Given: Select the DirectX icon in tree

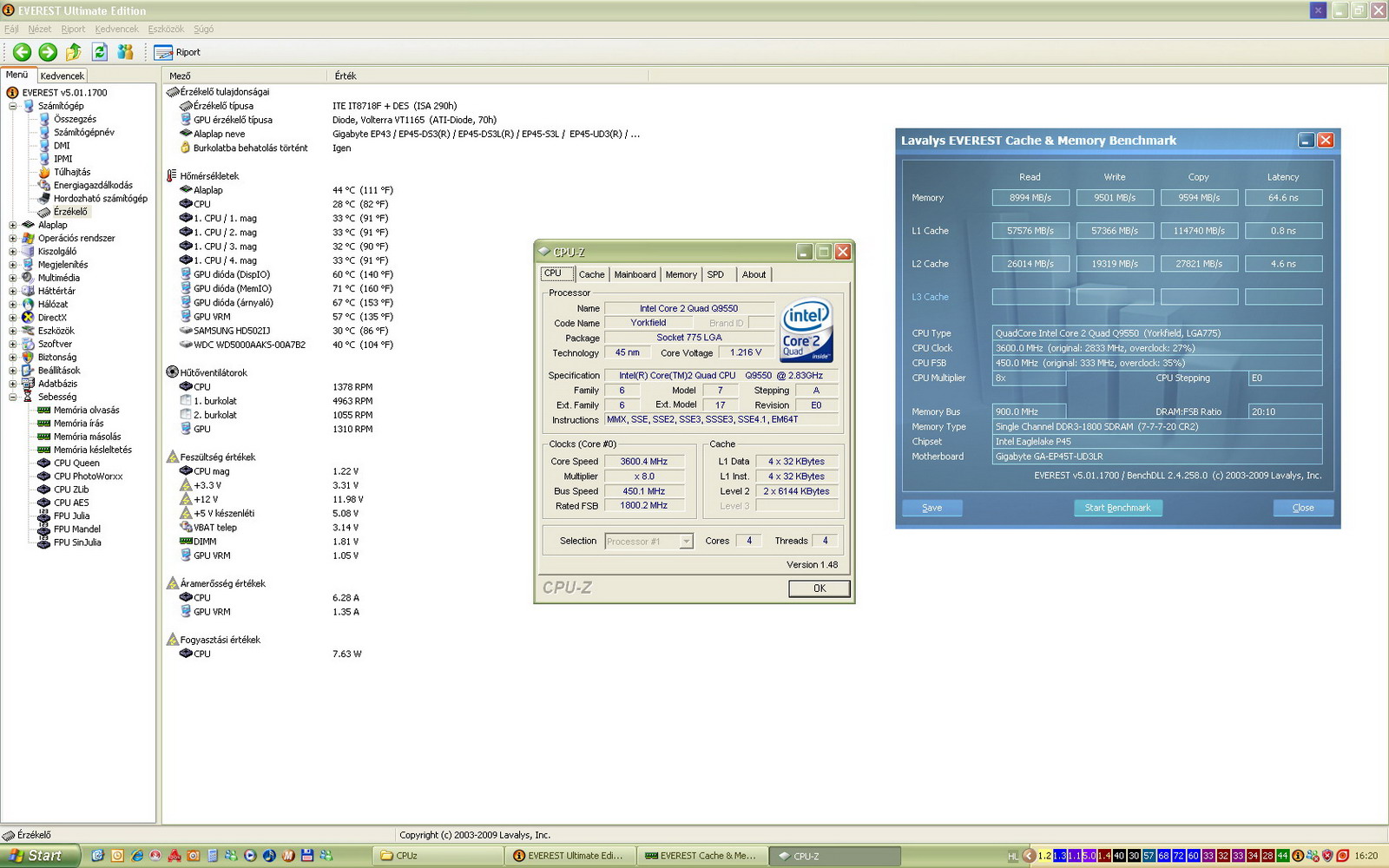Looking at the screenshot, I should point(28,318).
